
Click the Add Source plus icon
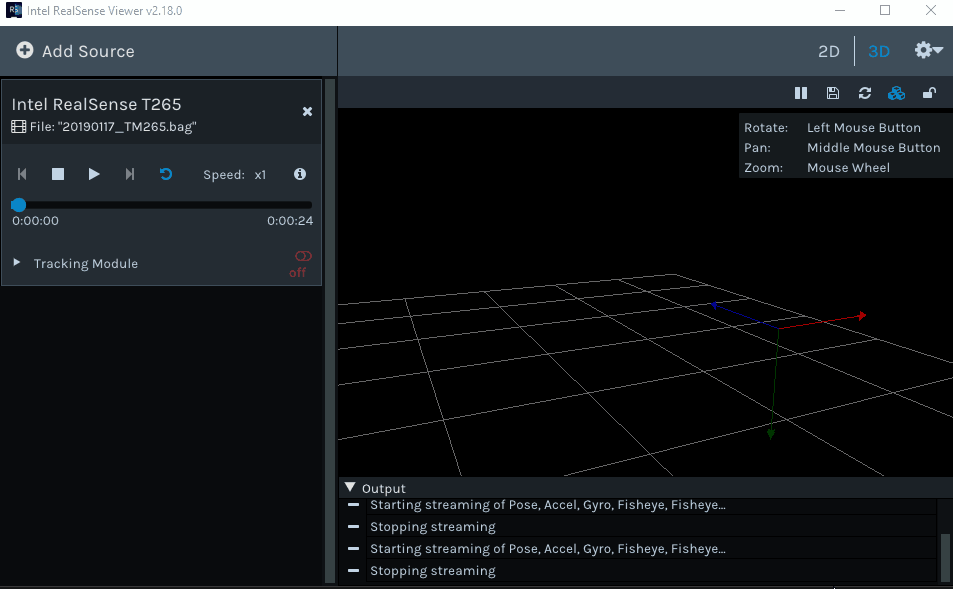tap(25, 50)
